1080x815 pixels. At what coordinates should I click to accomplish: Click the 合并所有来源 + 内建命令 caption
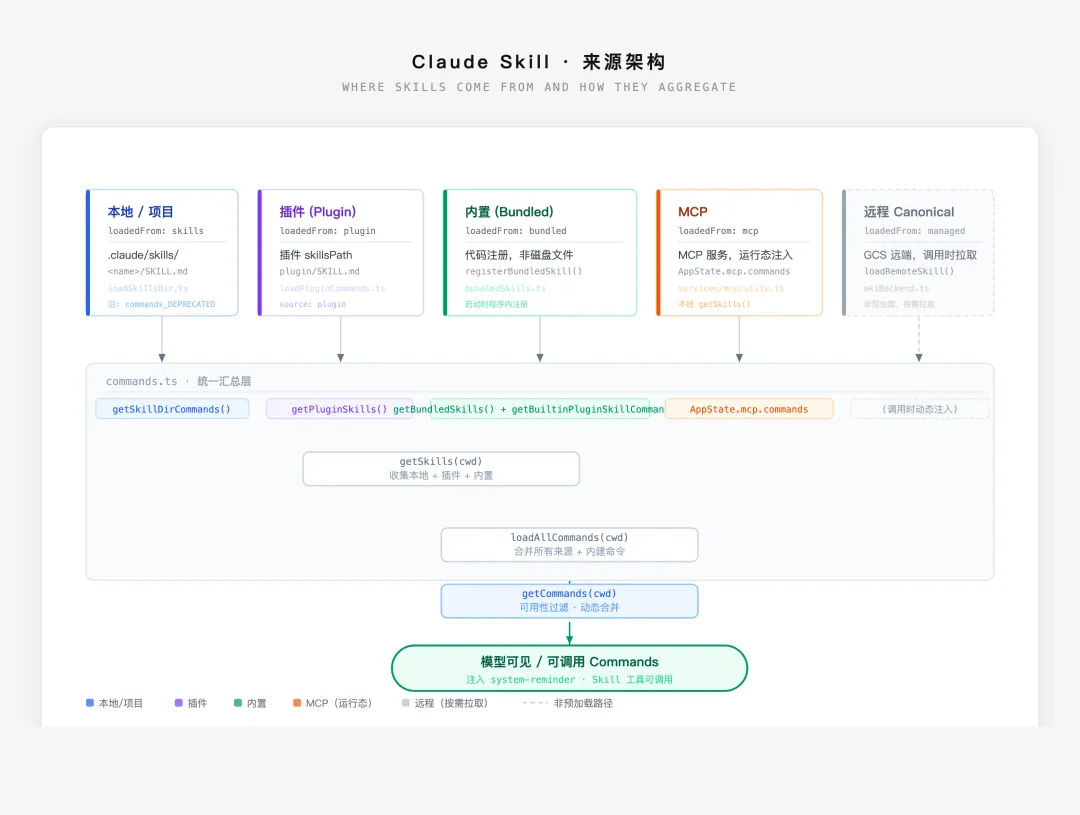pos(569,551)
